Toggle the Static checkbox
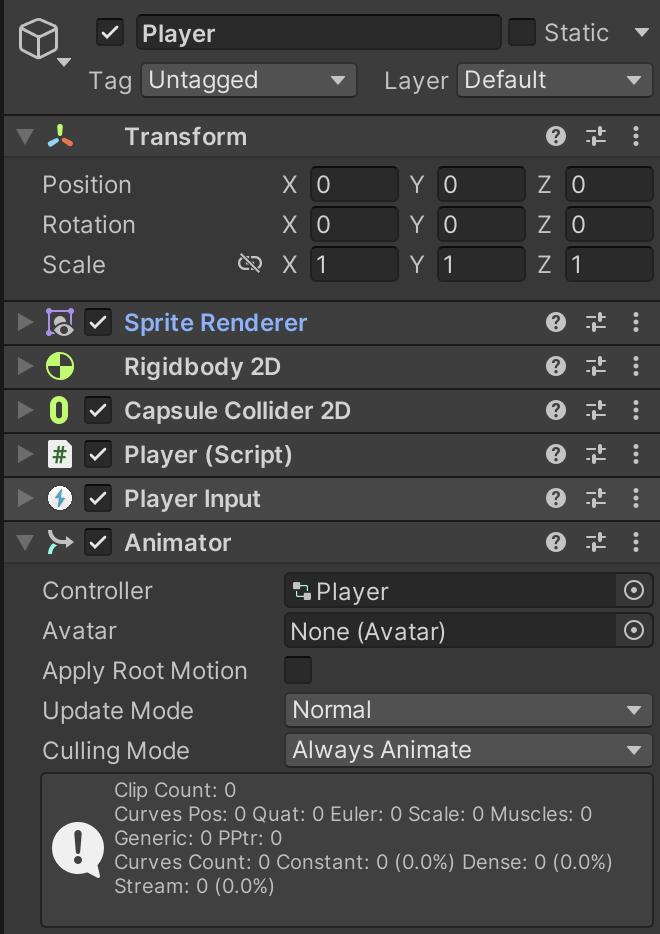 pos(522,32)
